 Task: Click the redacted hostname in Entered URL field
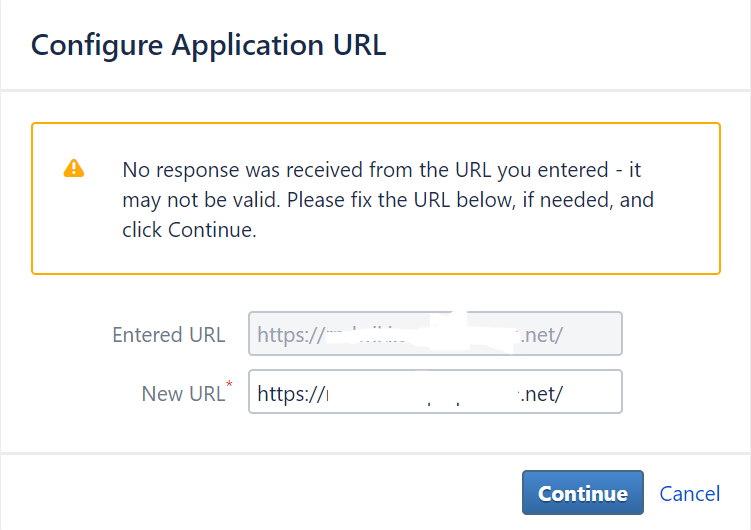point(423,334)
